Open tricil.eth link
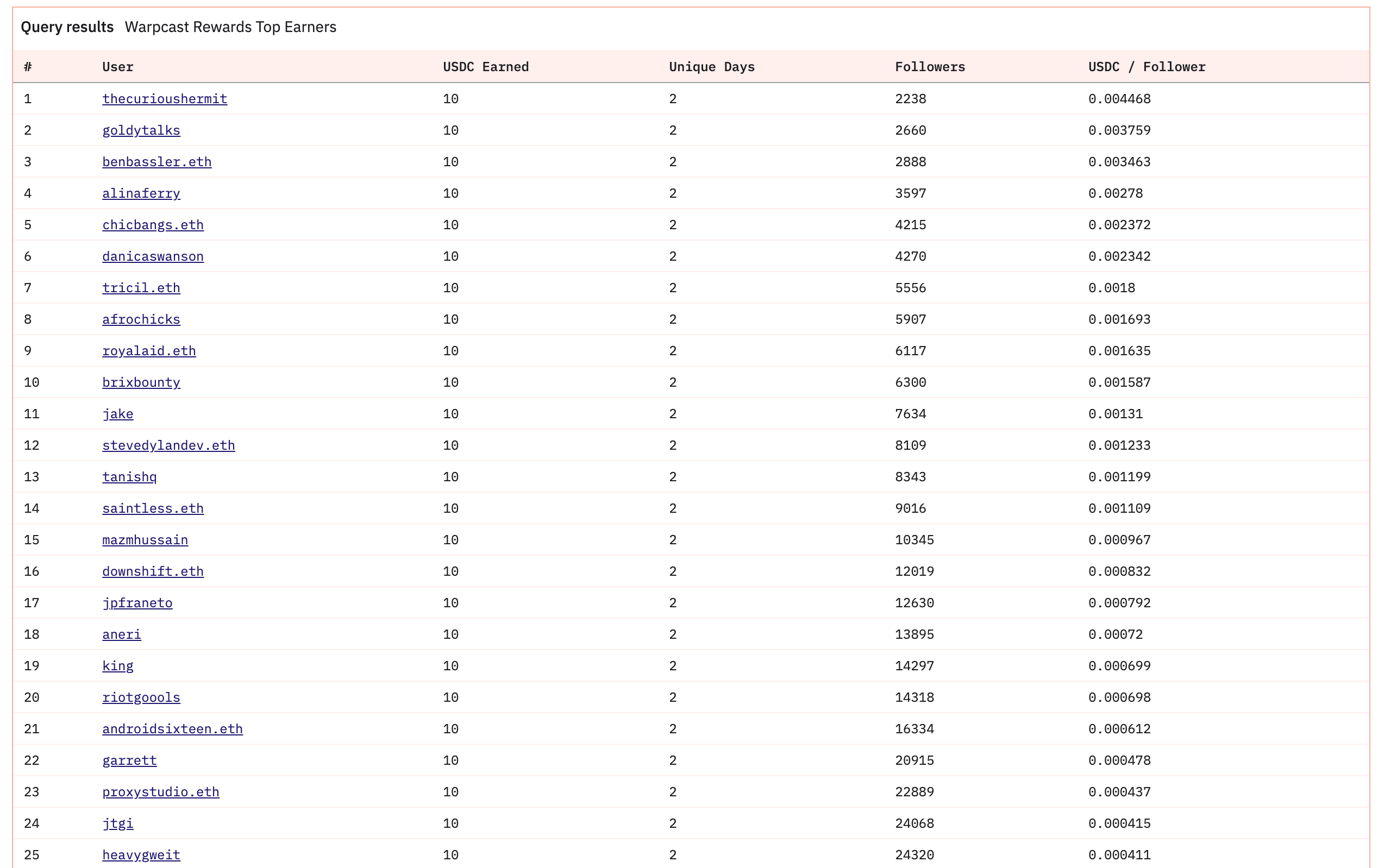The image size is (1378, 868). point(141,287)
